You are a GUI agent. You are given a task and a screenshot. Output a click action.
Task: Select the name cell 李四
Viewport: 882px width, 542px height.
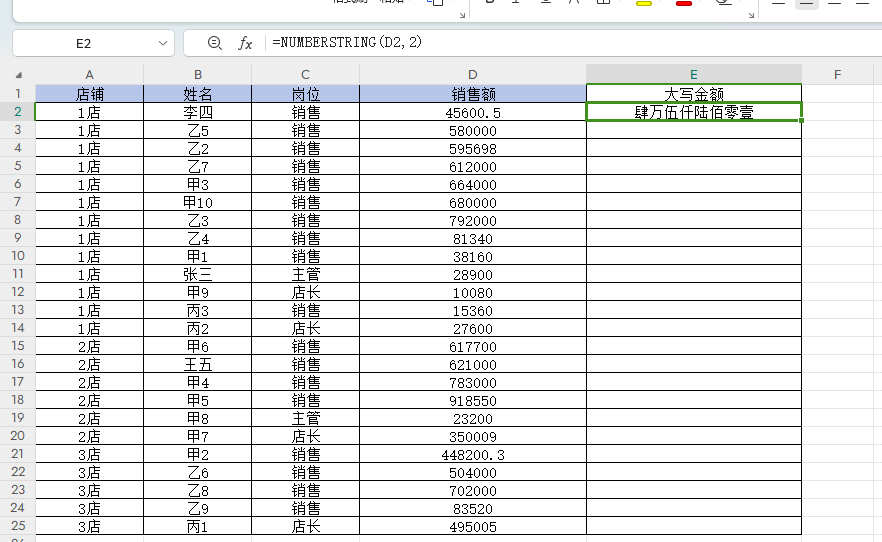(x=197, y=112)
